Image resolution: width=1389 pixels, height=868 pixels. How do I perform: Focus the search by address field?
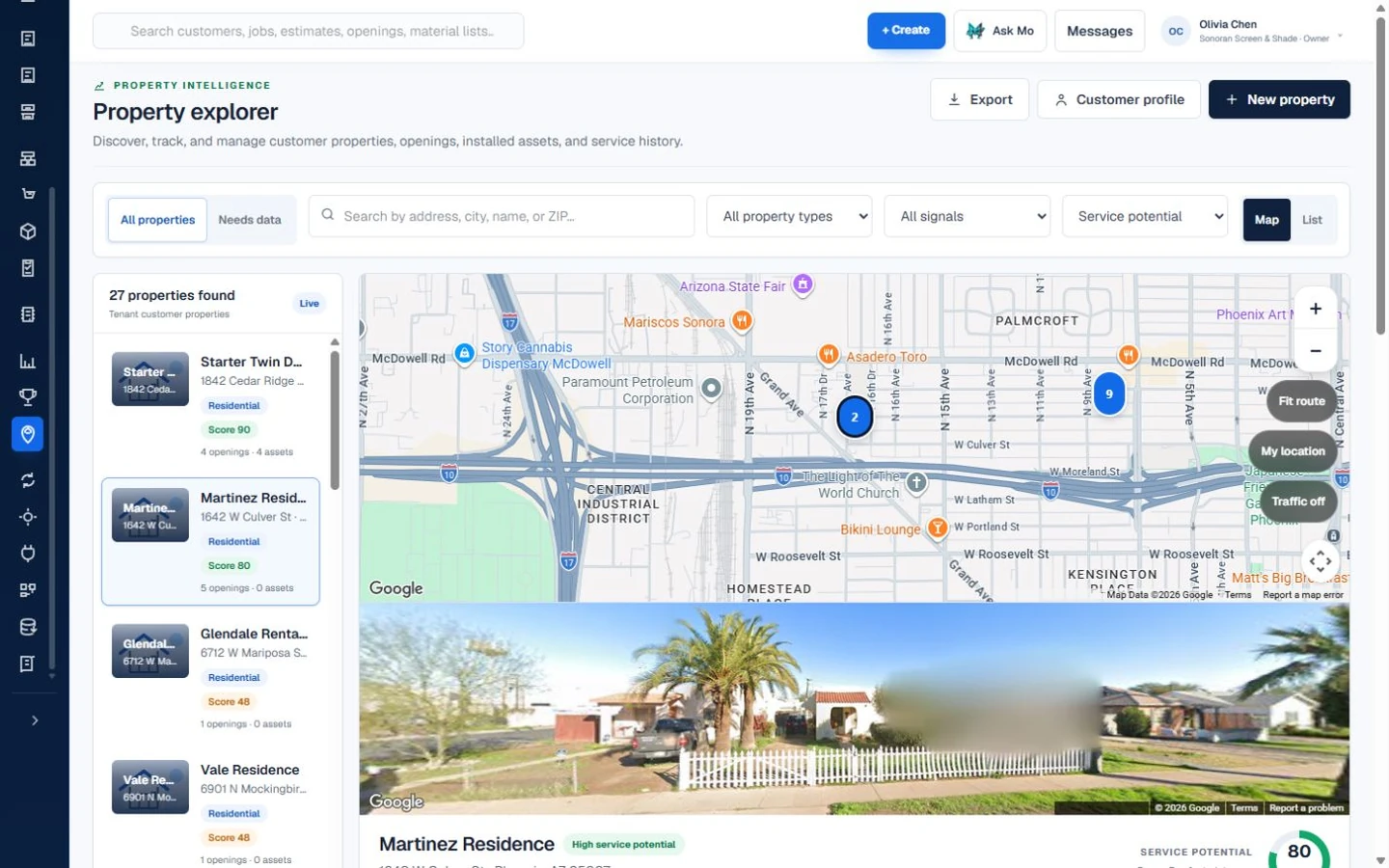pyautogui.click(x=502, y=216)
